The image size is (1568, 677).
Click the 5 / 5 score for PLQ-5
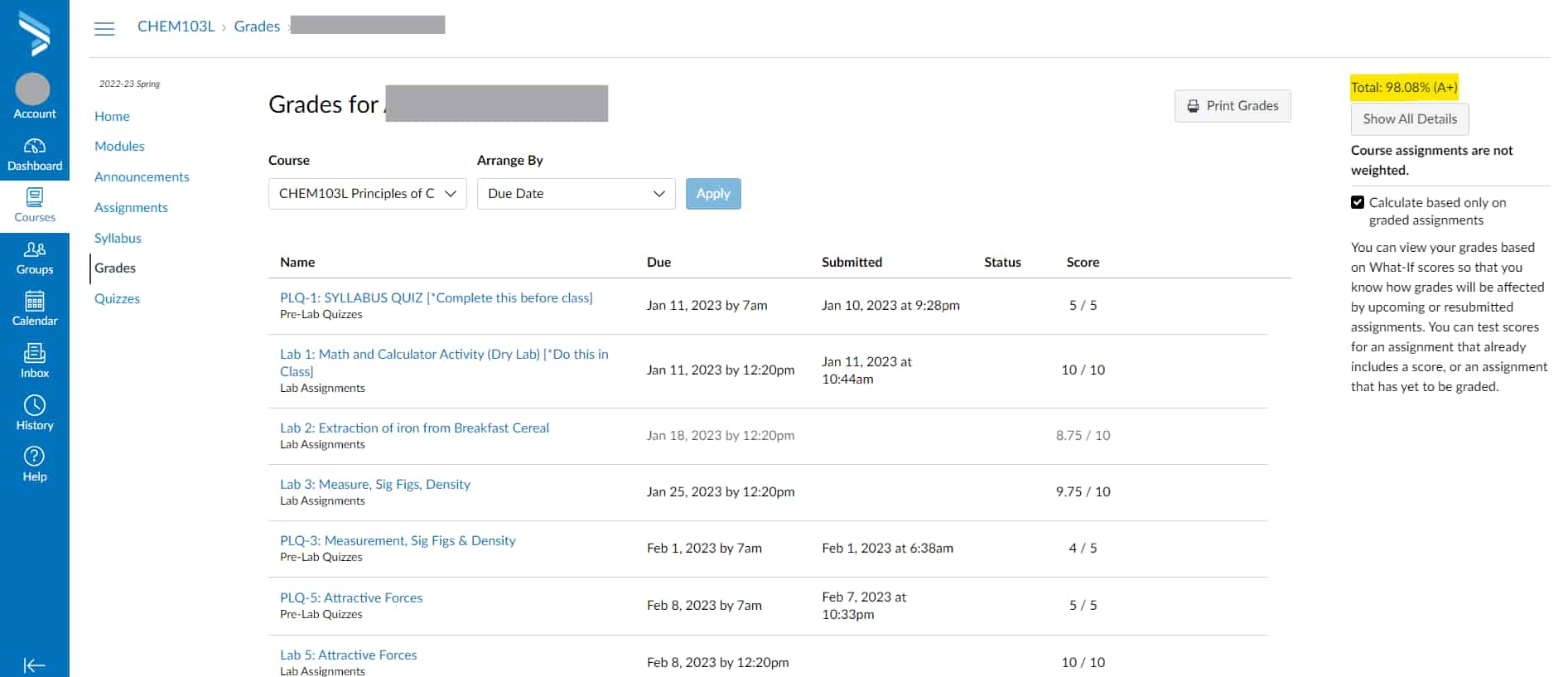[x=1083, y=605]
